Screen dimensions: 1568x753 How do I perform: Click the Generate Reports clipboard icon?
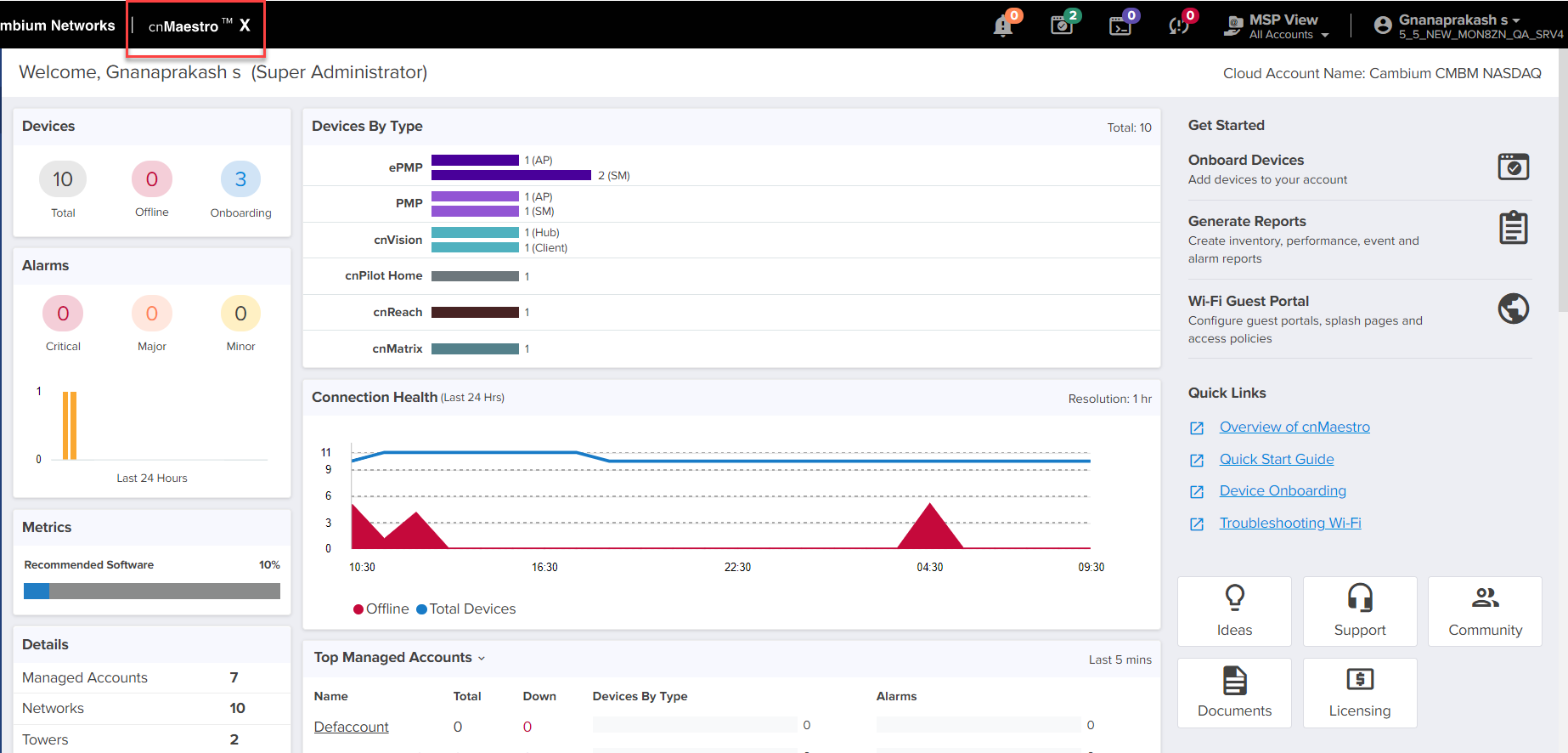[x=1513, y=228]
